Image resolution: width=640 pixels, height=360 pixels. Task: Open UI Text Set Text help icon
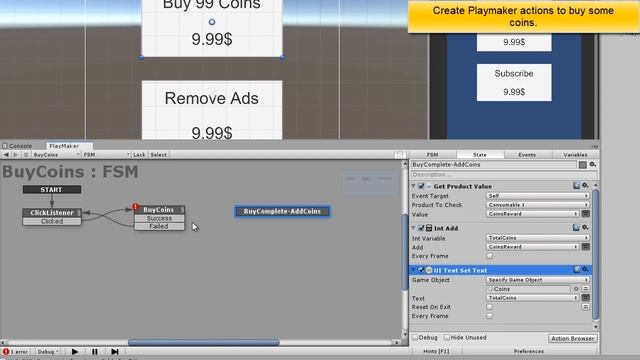point(576,269)
